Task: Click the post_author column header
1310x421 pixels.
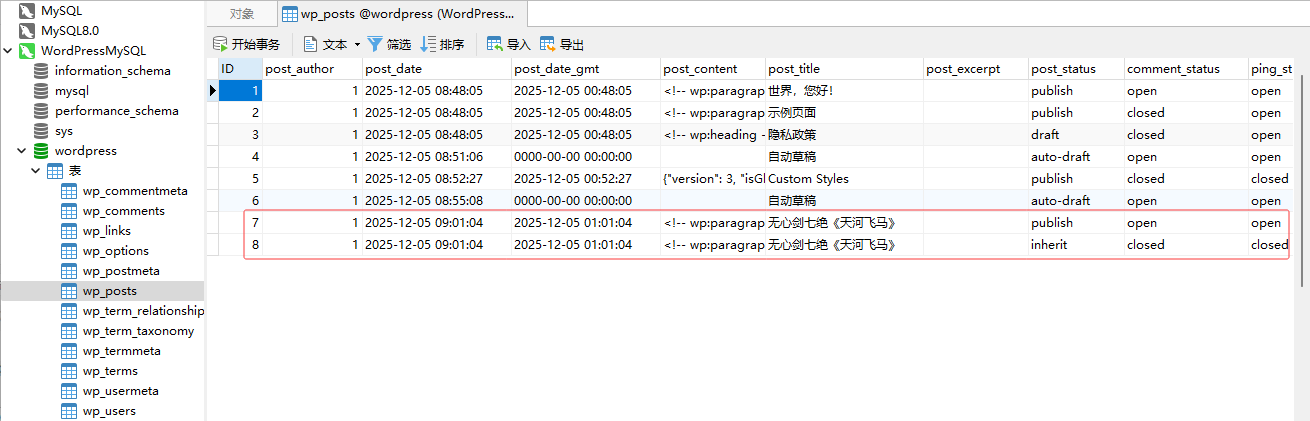Action: pos(312,69)
